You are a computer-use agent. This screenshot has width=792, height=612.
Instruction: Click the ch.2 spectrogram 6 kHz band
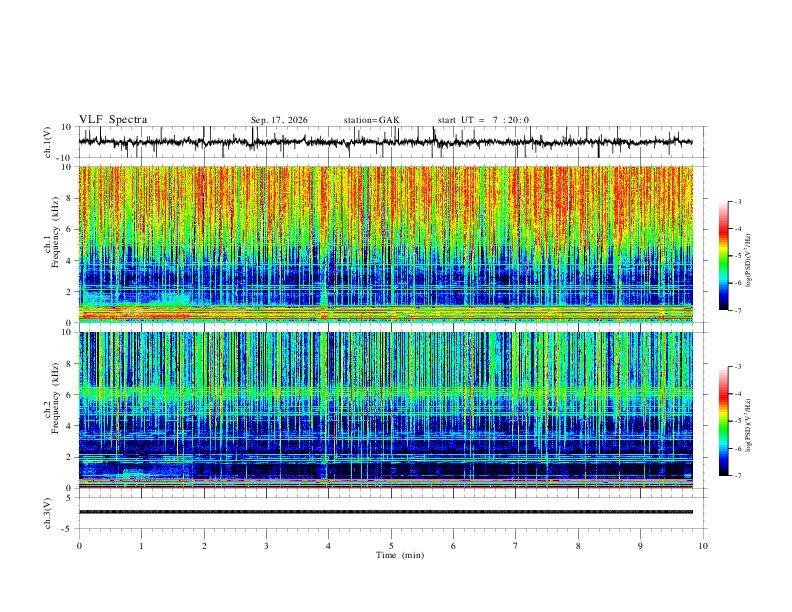tap(385, 392)
